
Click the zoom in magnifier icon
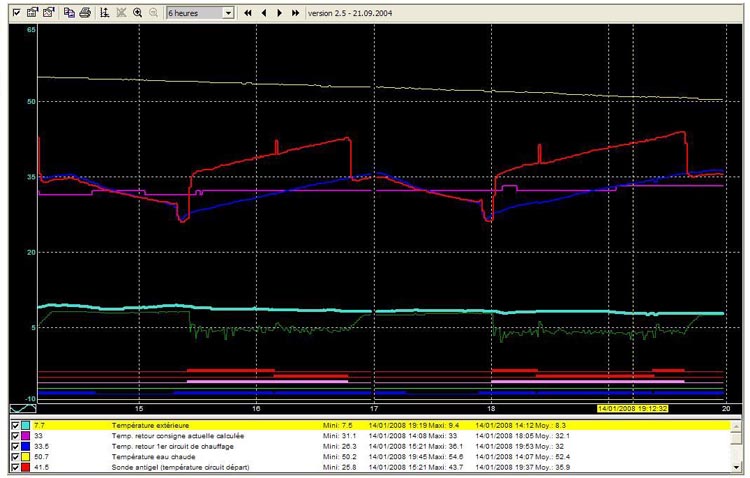click(137, 13)
